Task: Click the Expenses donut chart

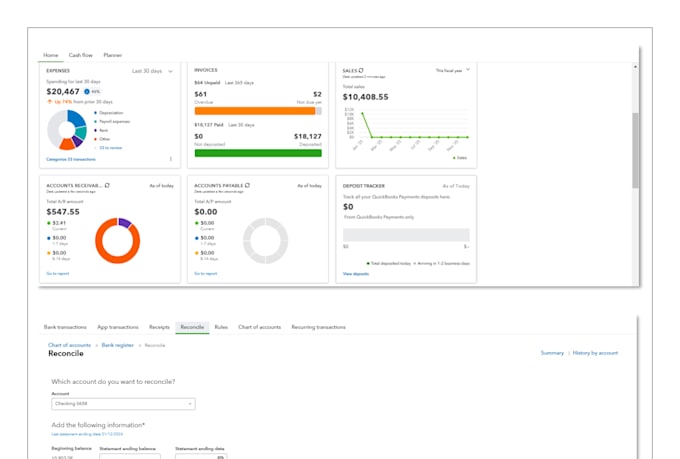Action: (x=67, y=129)
